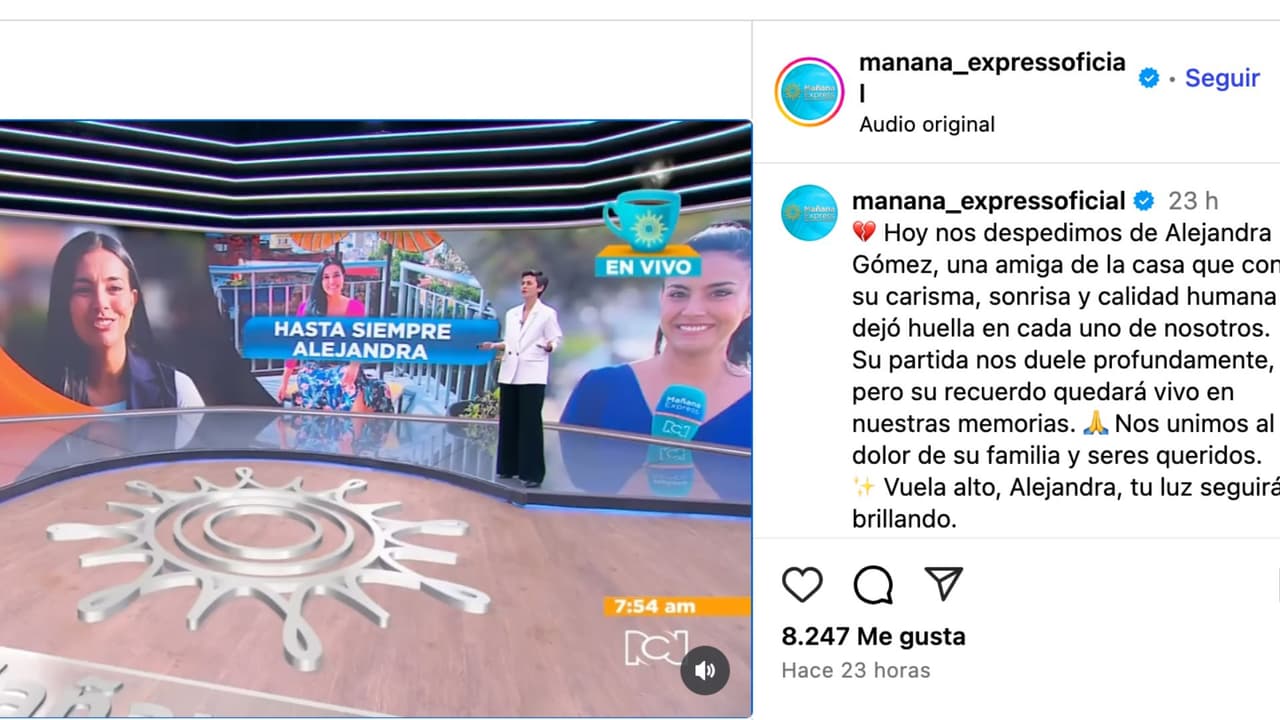Click the caption author avatar
Screen dimensions: 1280x720
pos(810,212)
